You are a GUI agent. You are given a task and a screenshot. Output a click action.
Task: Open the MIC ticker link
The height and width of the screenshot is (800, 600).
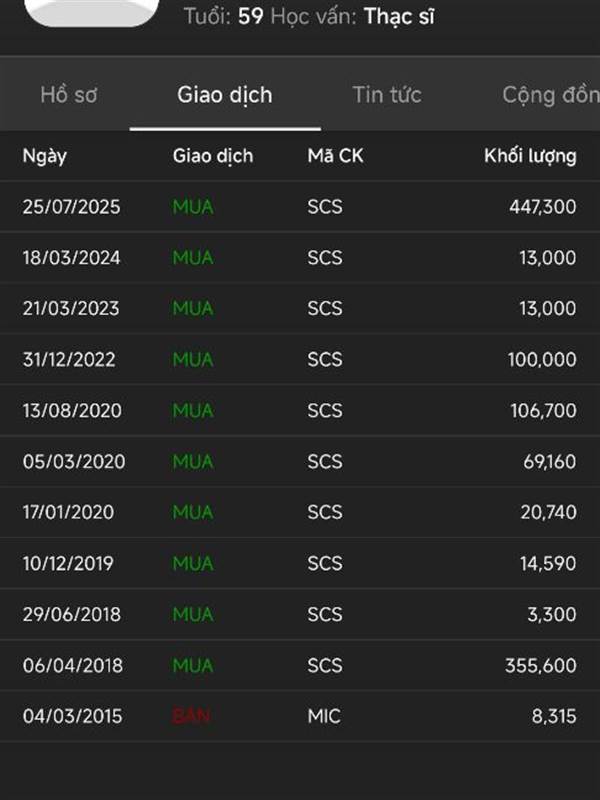324,716
